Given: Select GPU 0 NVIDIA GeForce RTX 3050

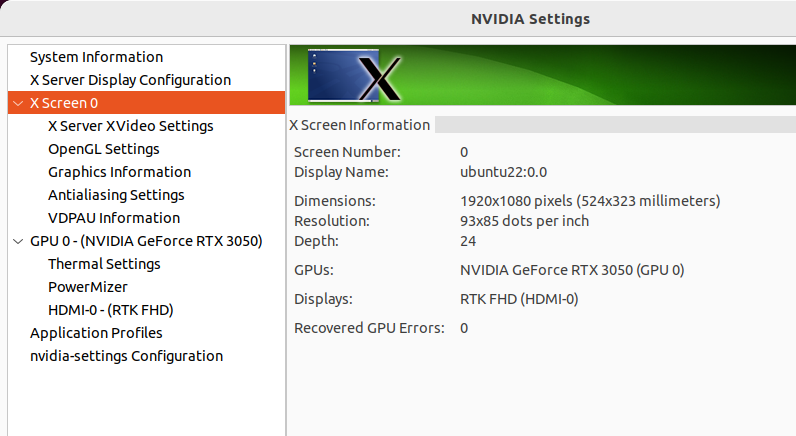Looking at the screenshot, I should pos(146,241).
